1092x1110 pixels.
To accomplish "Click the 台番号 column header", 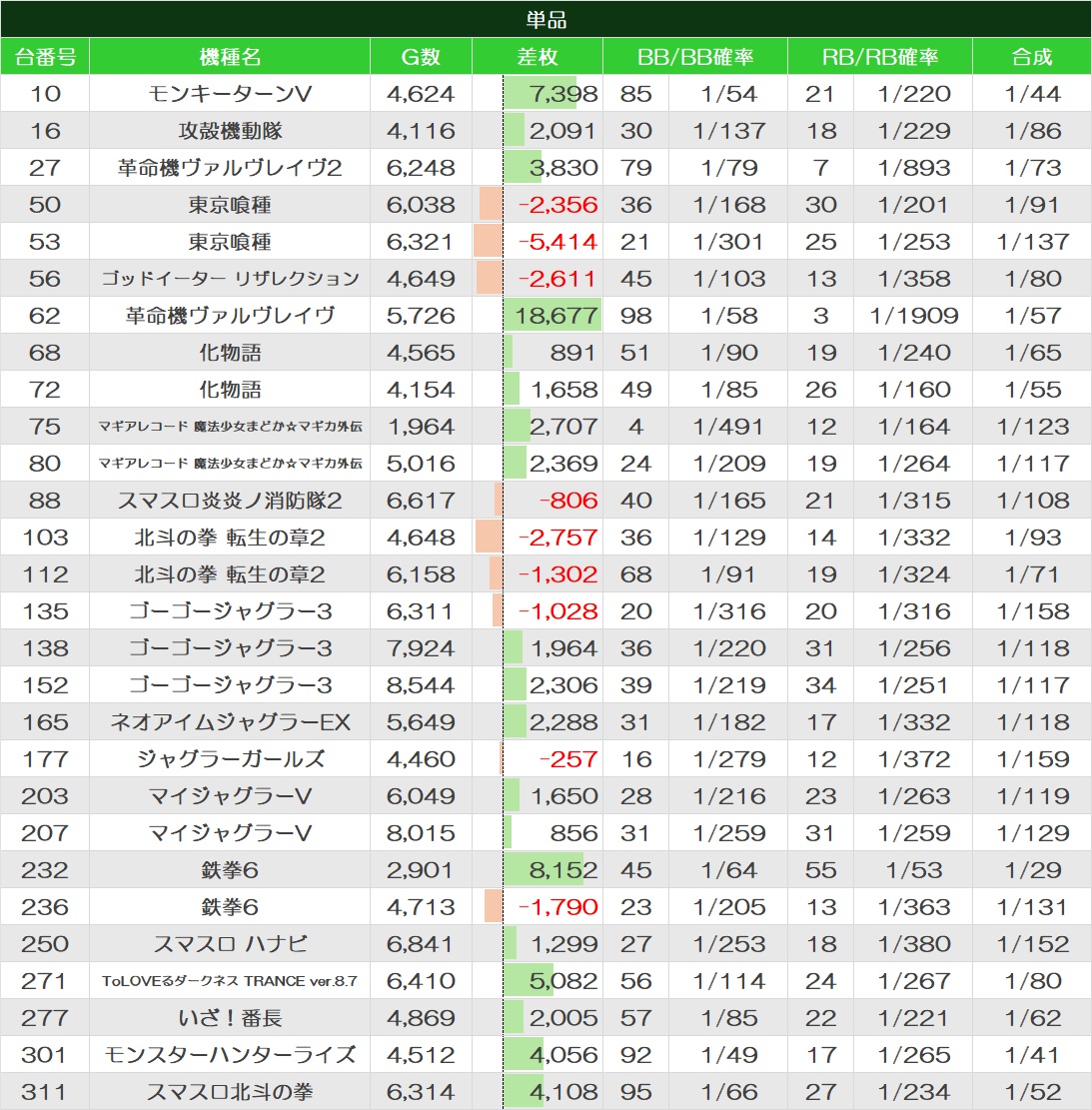I will 45,57.
